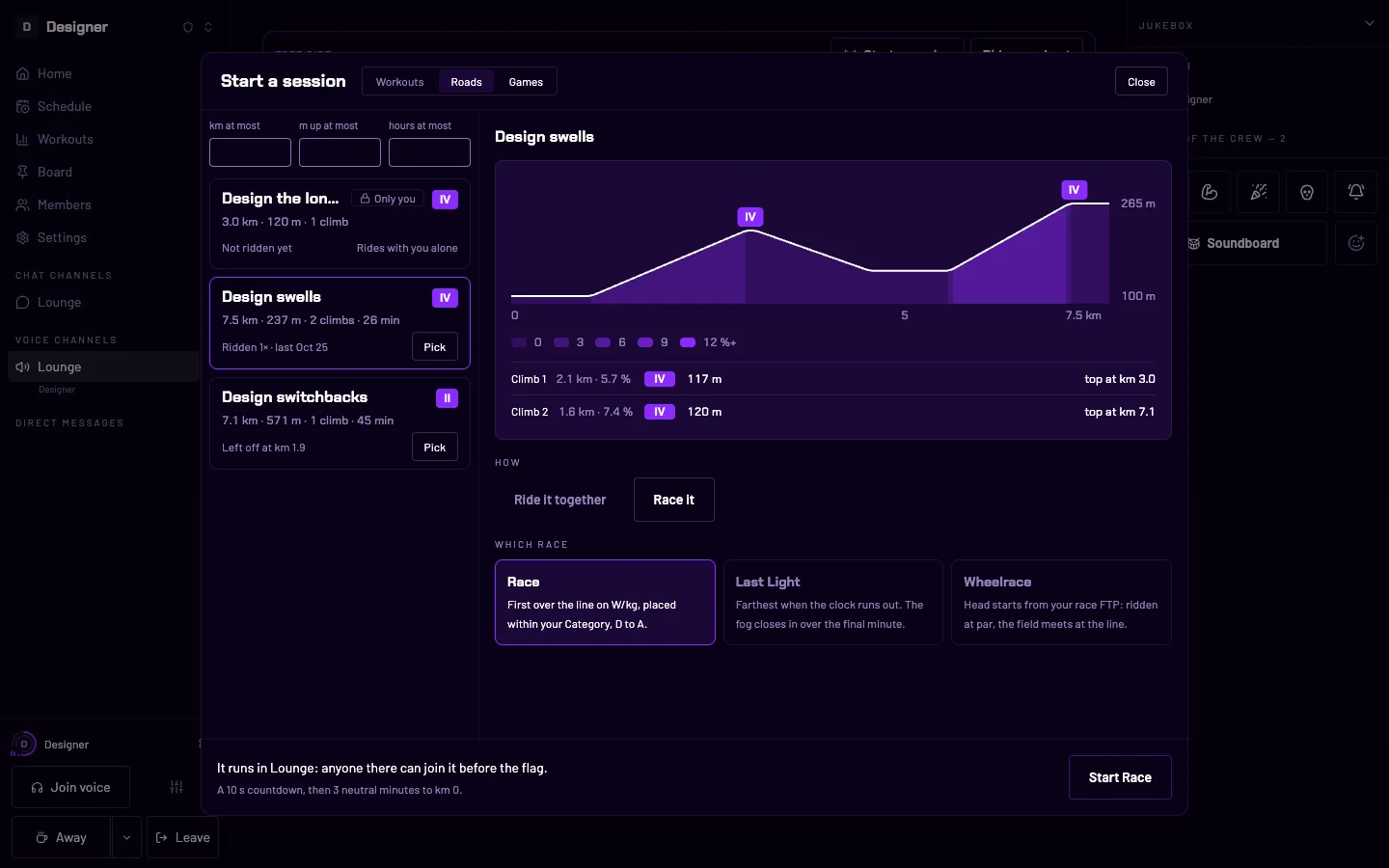Select the Race format card

(x=605, y=602)
